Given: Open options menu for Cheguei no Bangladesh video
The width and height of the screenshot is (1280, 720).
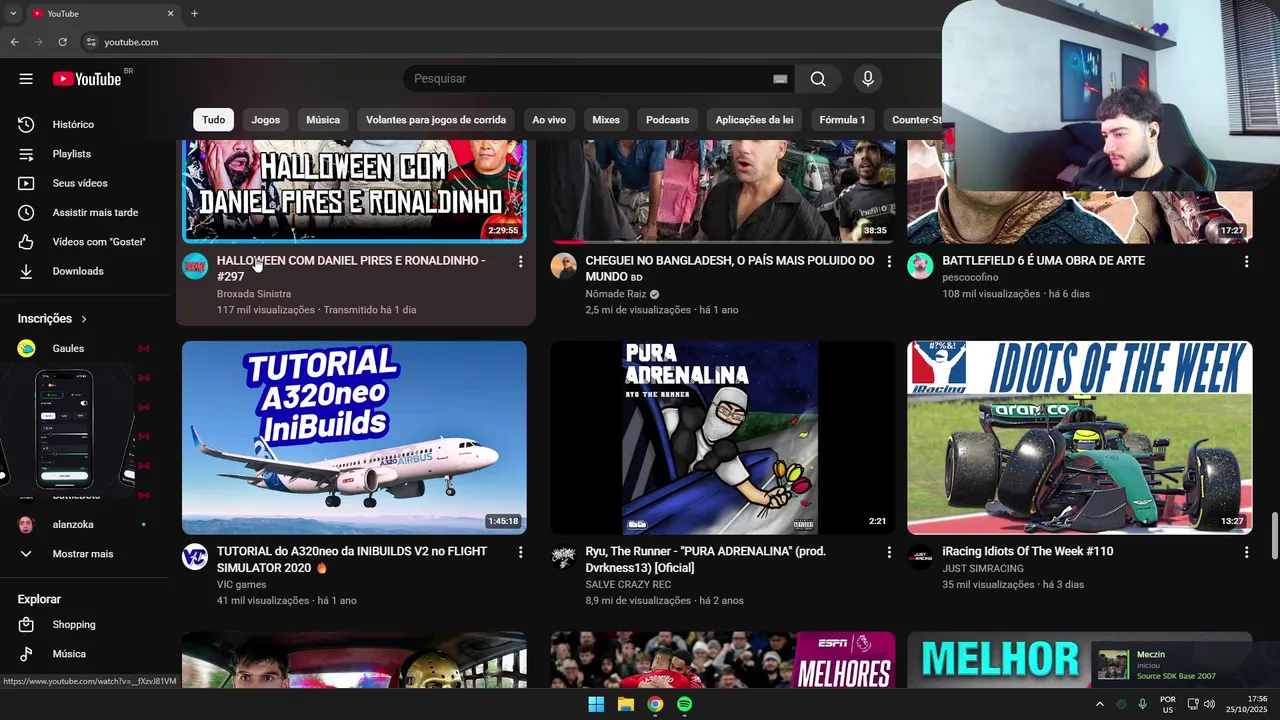Looking at the screenshot, I should tap(889, 261).
